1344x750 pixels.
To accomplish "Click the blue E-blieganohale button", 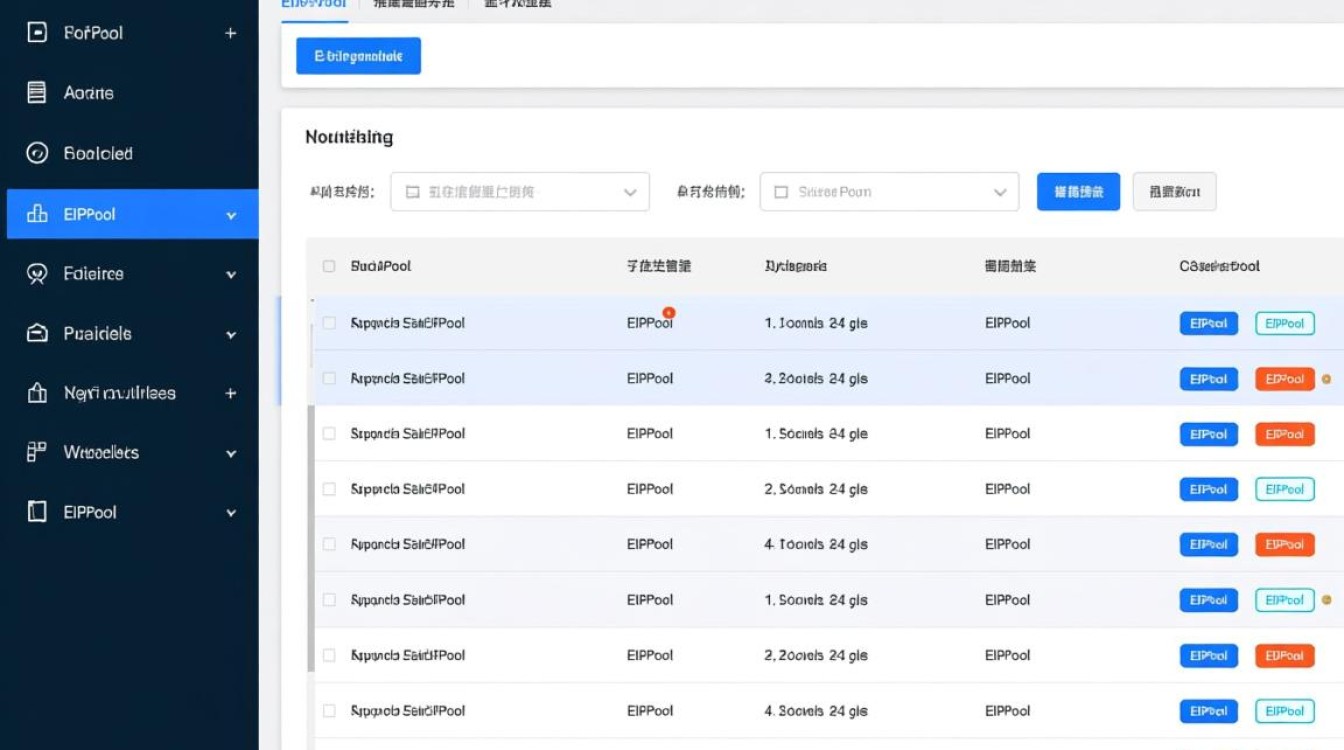I will click(x=357, y=55).
